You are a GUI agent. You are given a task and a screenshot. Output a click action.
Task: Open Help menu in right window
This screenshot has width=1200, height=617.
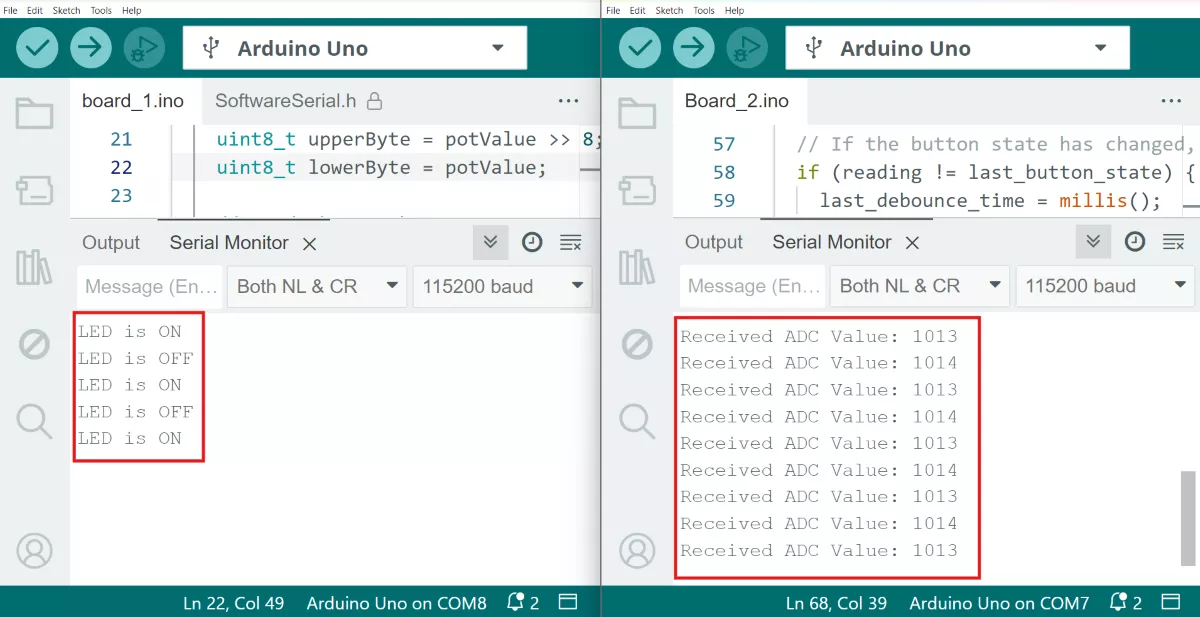tap(735, 10)
